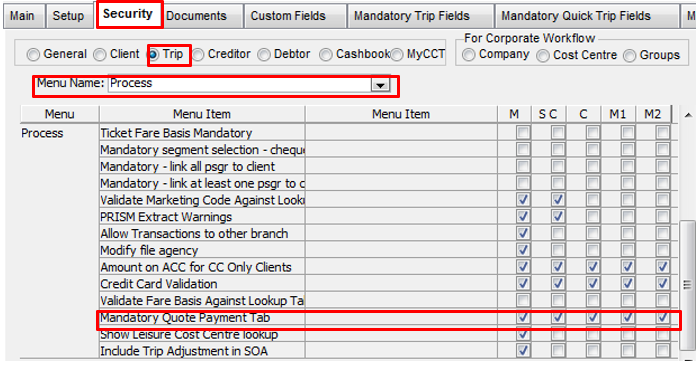
Task: Open the Menu Name dropdown arrow
Action: point(380,85)
